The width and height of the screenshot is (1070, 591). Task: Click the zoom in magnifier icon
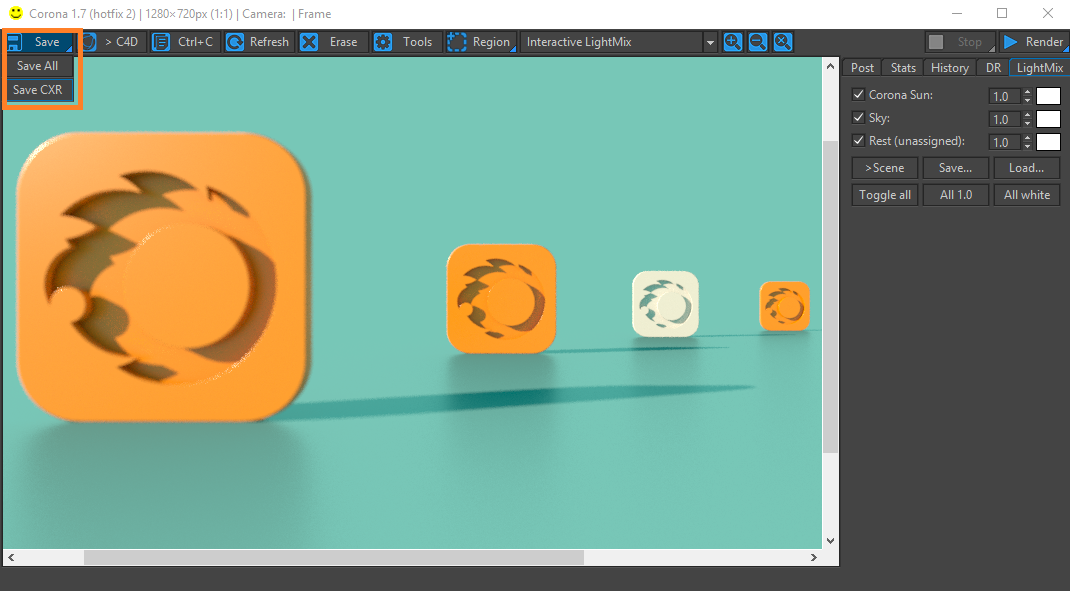(732, 42)
